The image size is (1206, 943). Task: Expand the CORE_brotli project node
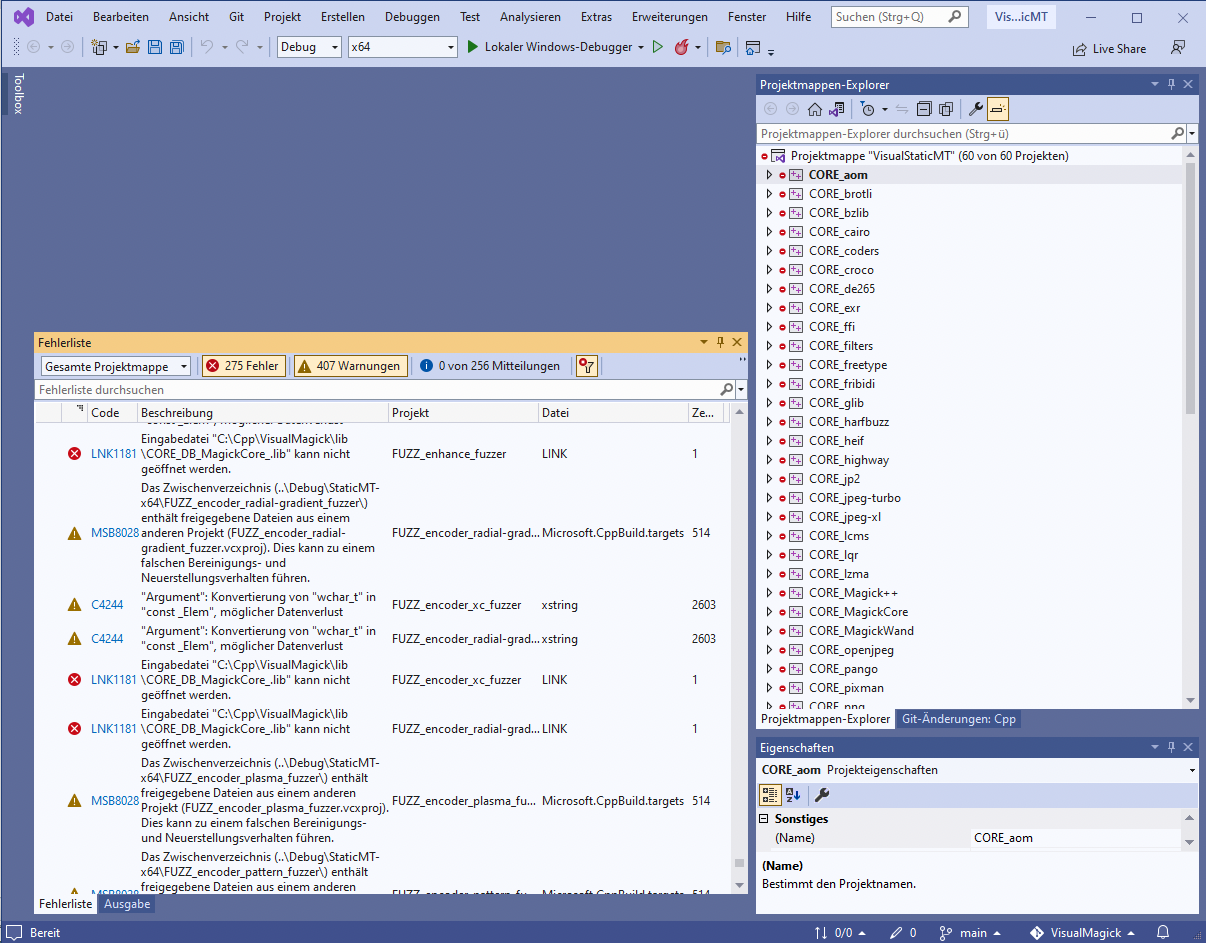pos(769,194)
